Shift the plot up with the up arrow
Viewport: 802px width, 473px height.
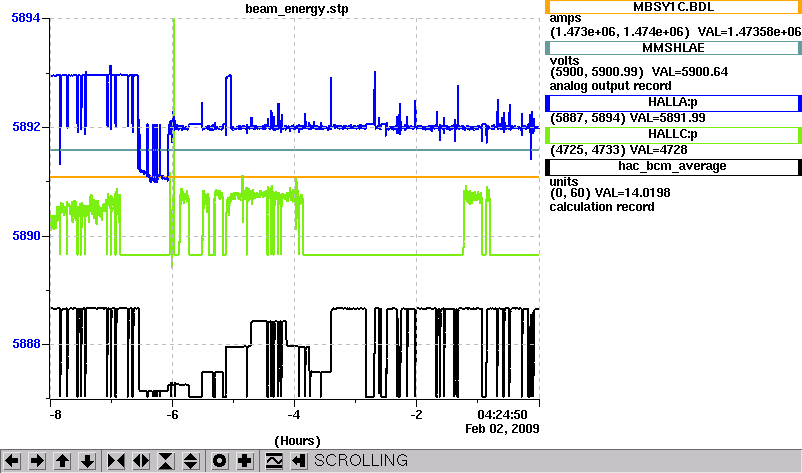point(62,461)
